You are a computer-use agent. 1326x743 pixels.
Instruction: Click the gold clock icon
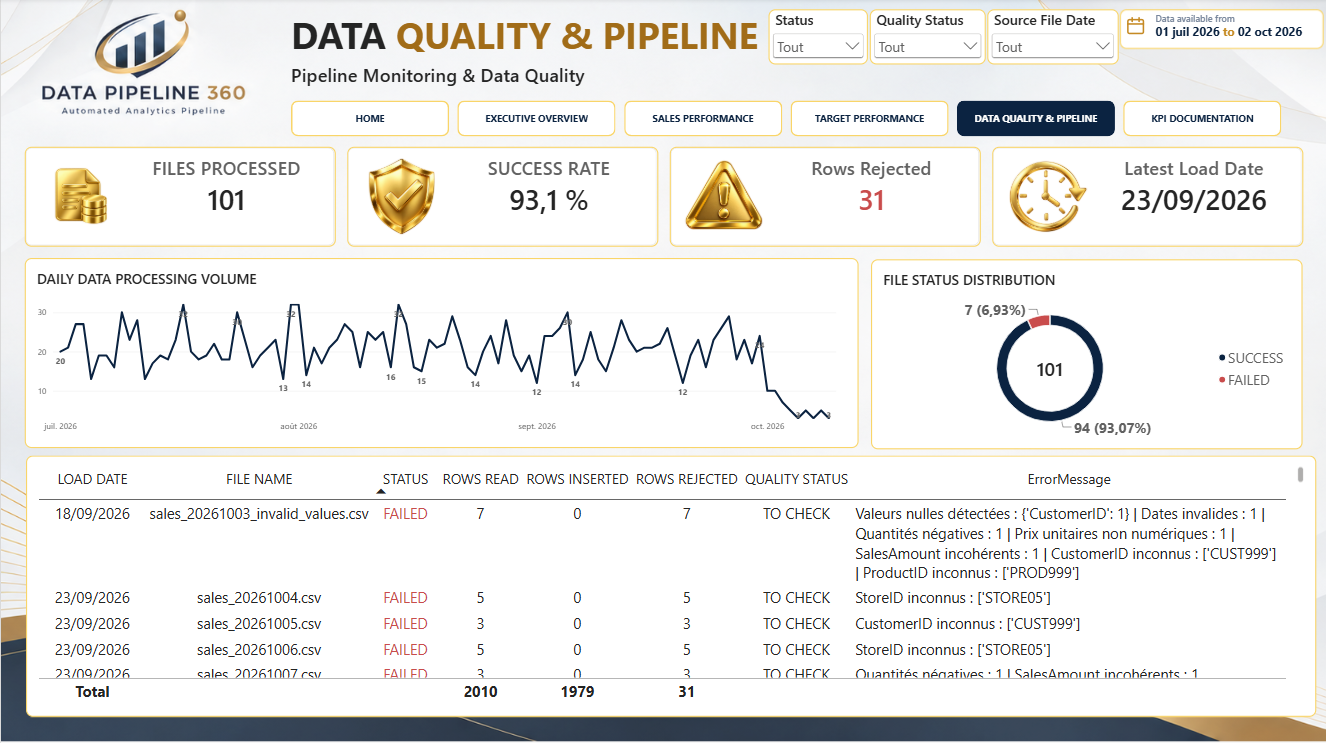click(1047, 196)
